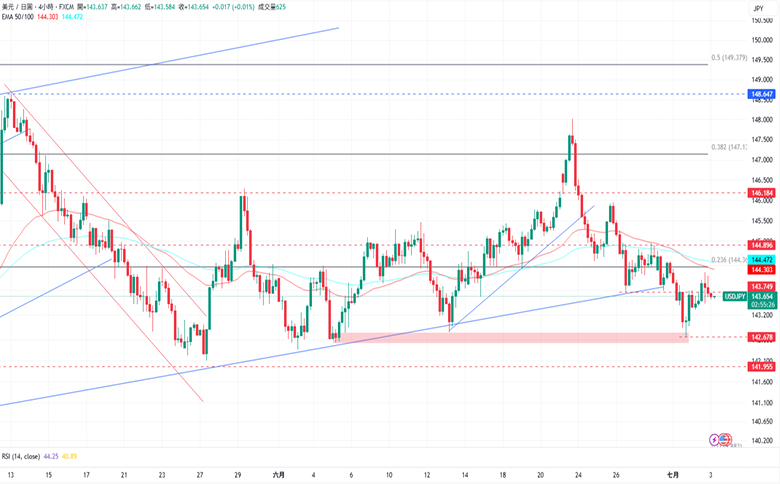
Task: Click the cyan 144.472 EMA value in the legend
Action: [x=72, y=17]
